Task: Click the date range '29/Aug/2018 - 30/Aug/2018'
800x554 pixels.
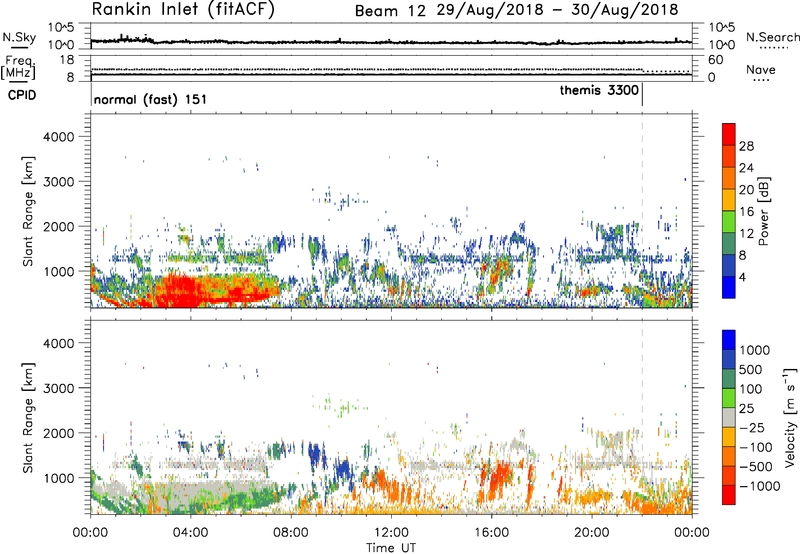Action: point(558,10)
